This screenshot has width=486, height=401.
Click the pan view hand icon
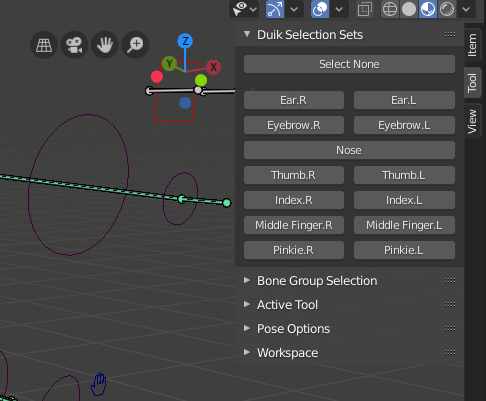tap(105, 45)
